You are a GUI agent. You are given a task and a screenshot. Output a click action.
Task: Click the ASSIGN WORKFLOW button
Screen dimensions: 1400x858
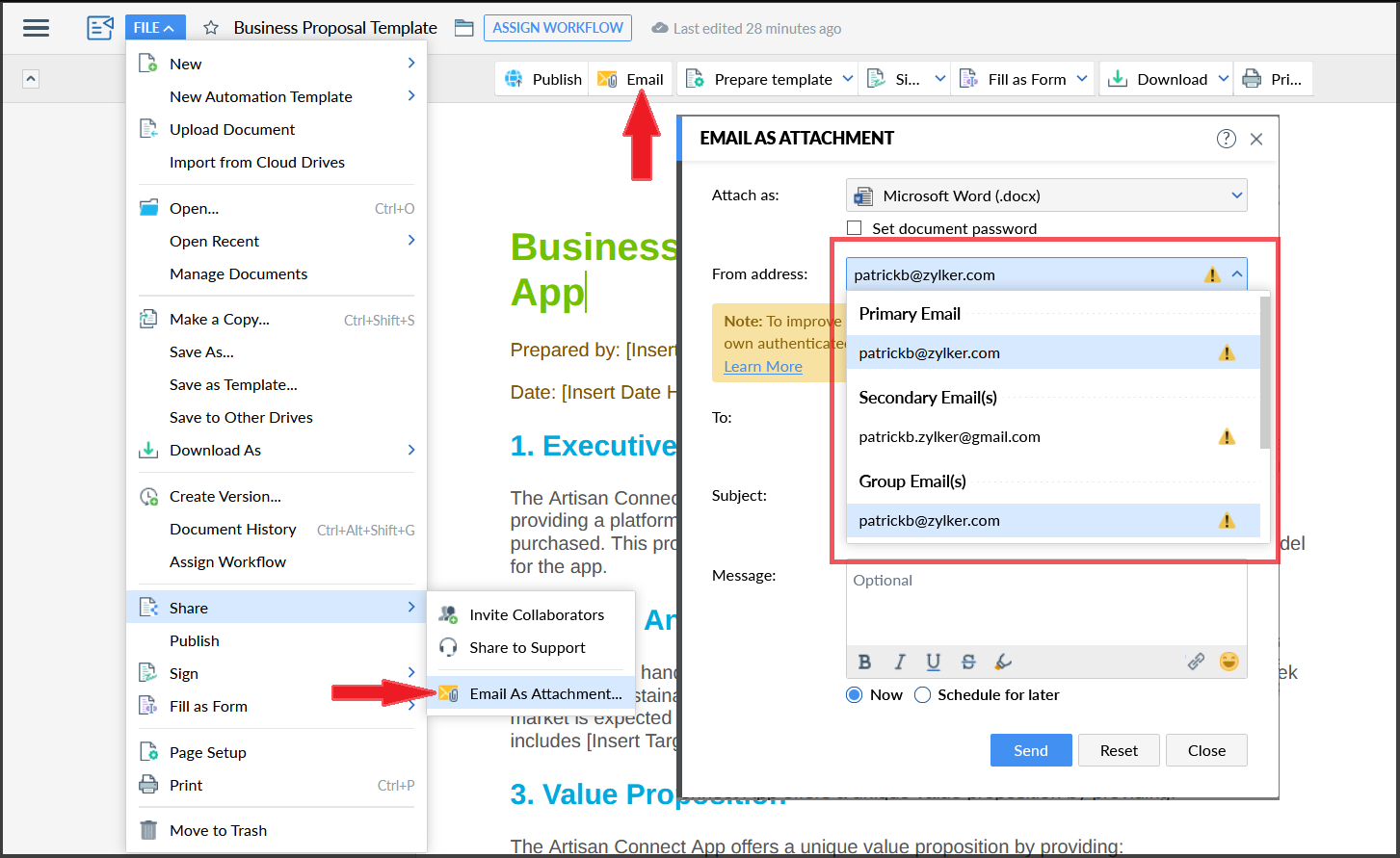coord(558,28)
